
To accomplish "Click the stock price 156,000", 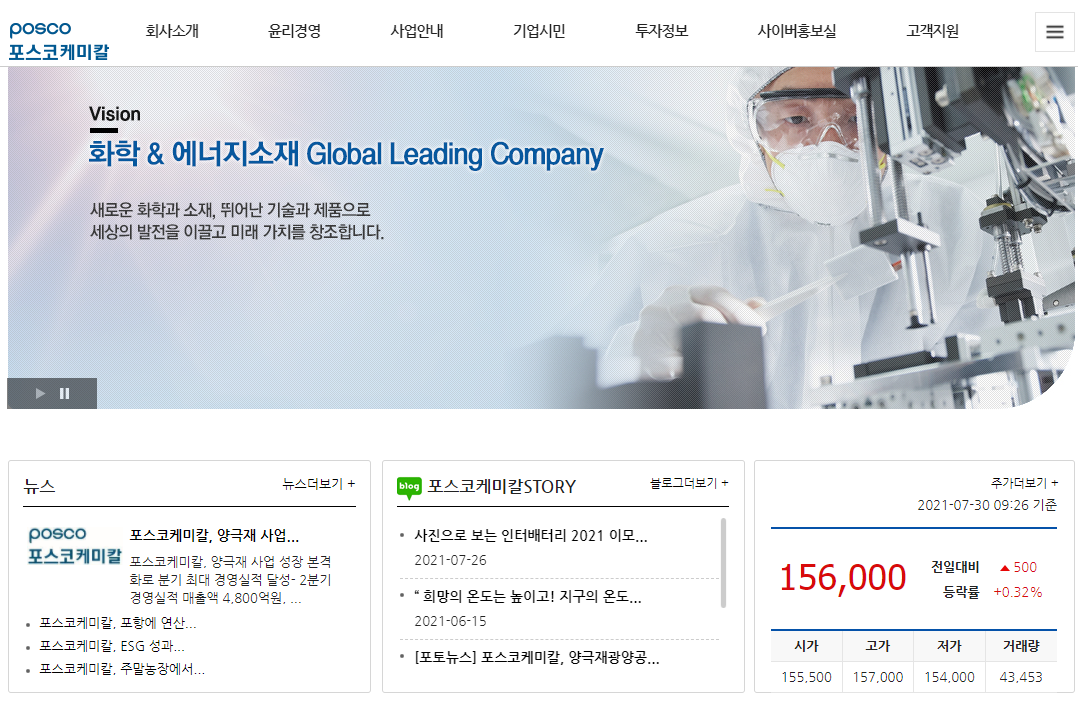I will tap(842, 578).
